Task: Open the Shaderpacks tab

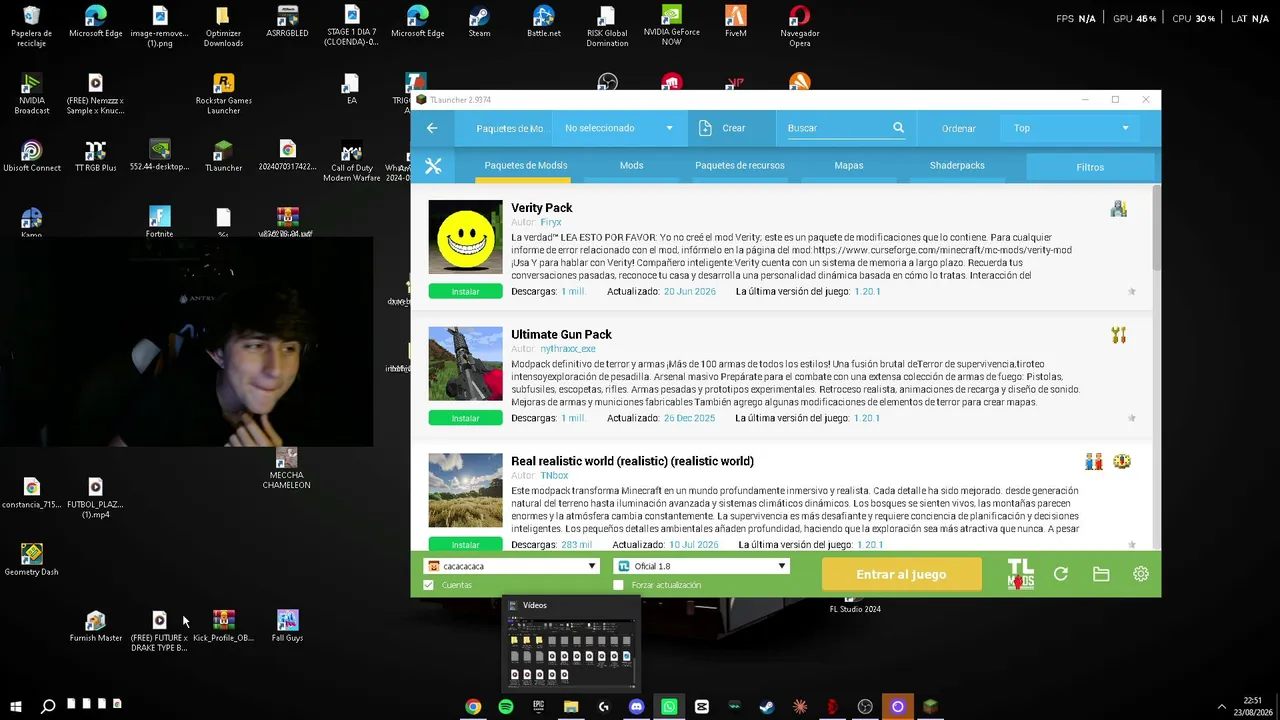Action: (957, 166)
